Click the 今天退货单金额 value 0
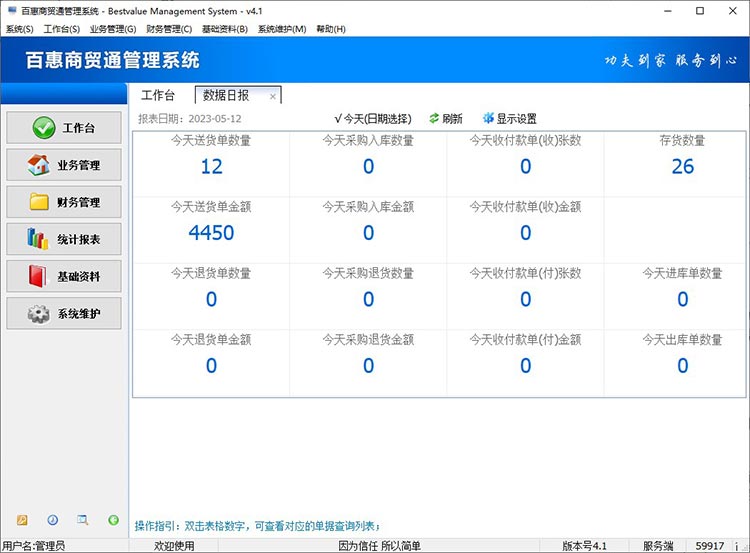 coord(211,366)
